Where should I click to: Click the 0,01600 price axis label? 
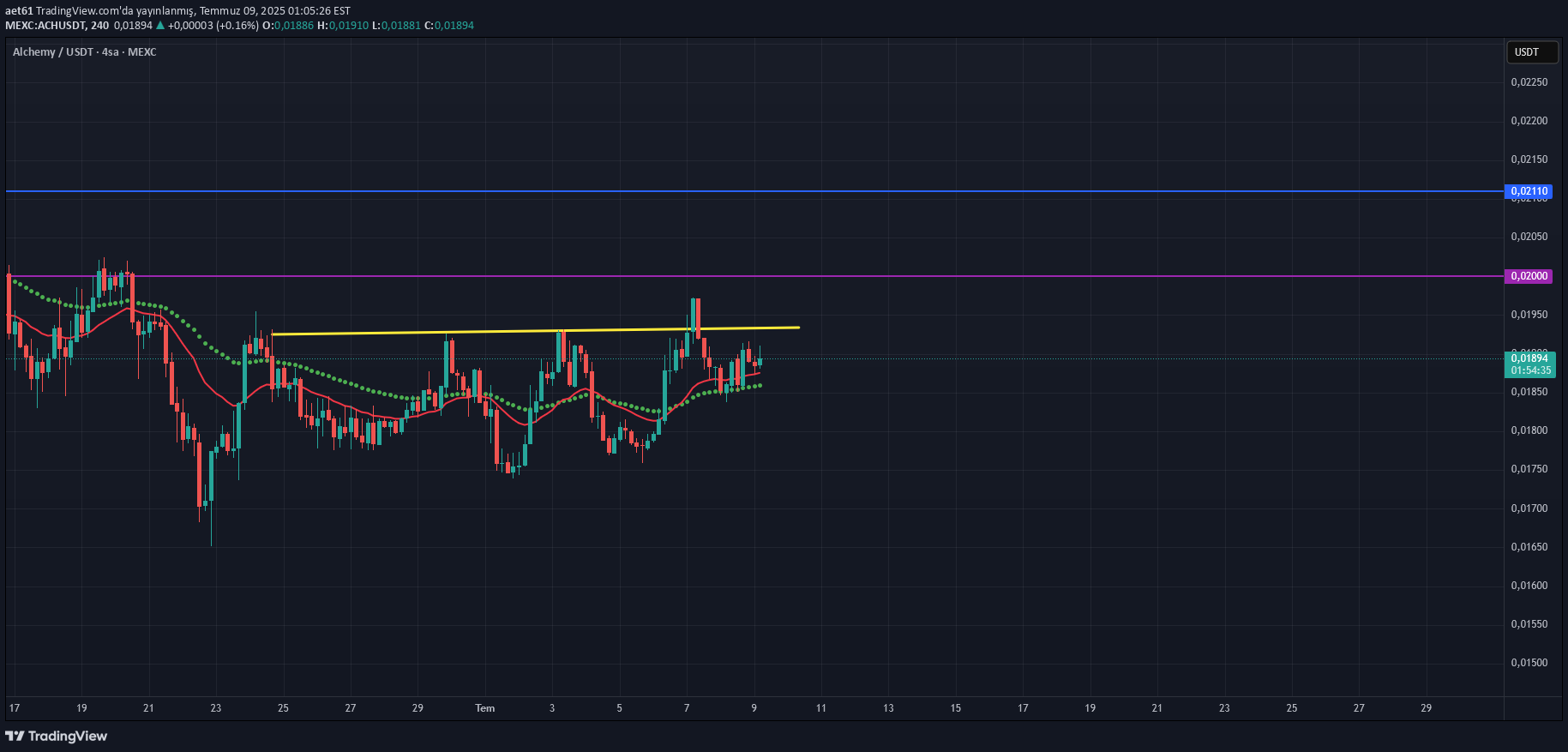point(1529,586)
